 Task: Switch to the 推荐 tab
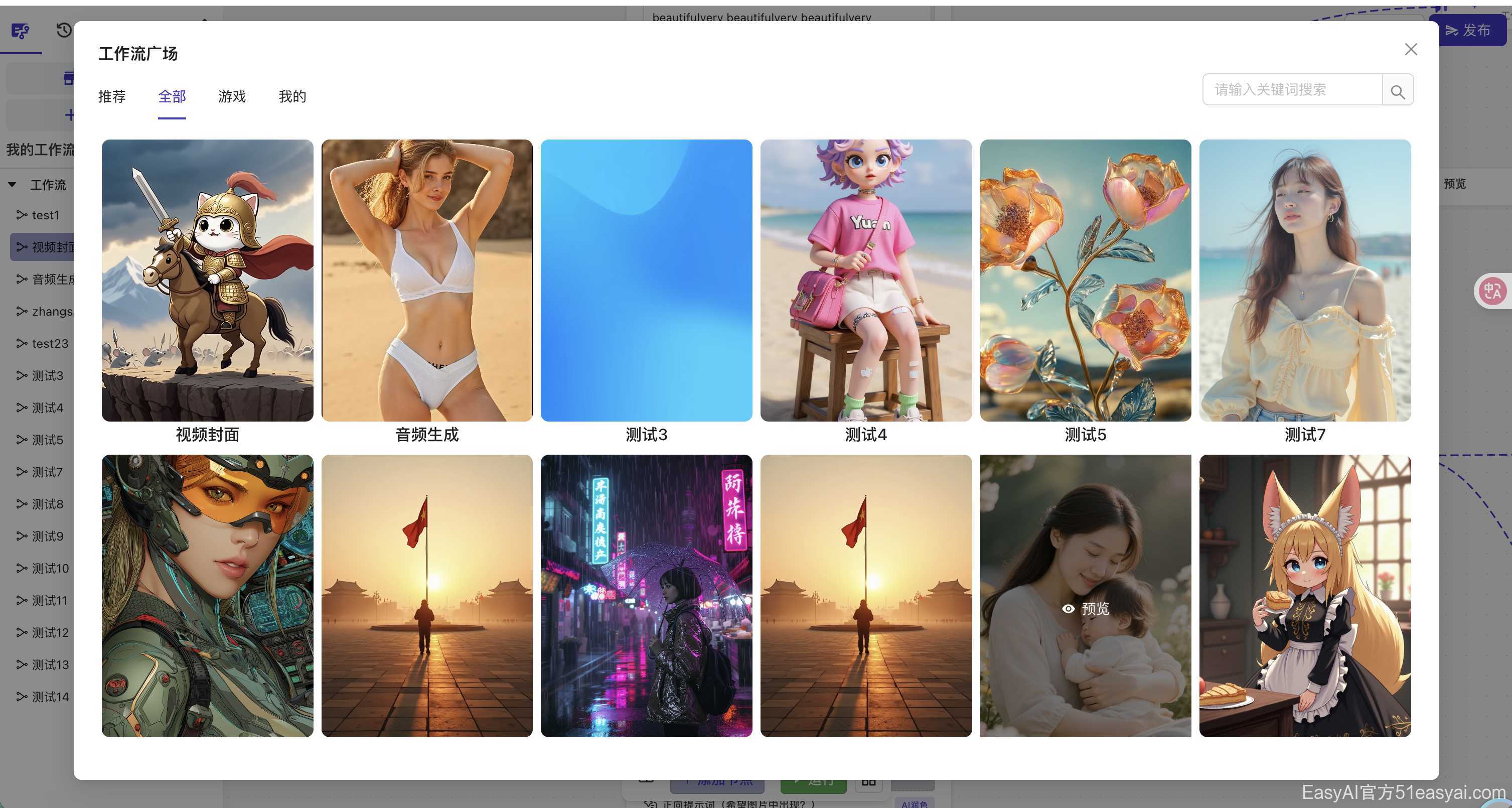click(111, 96)
